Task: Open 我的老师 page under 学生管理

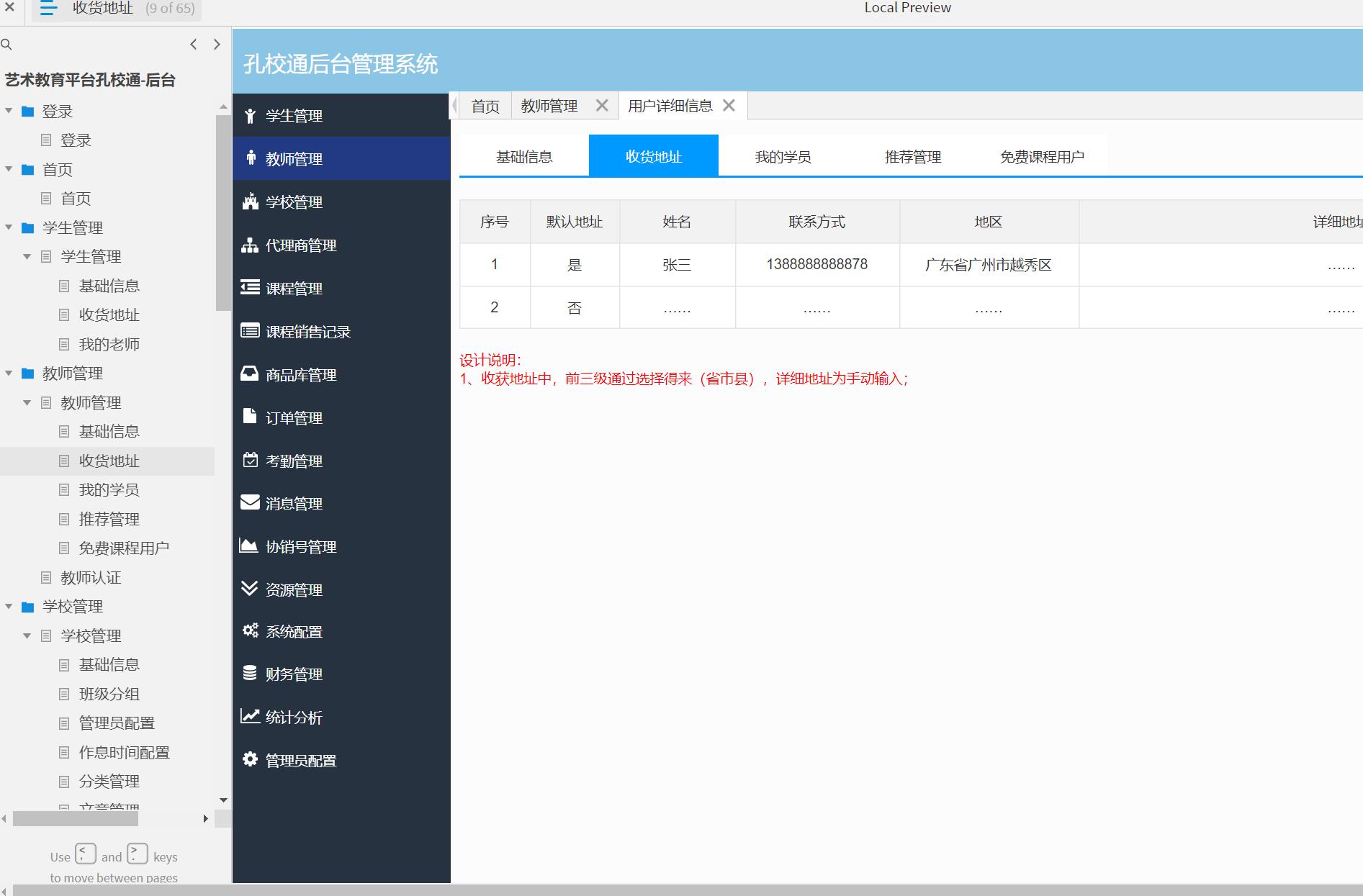Action: [x=109, y=345]
